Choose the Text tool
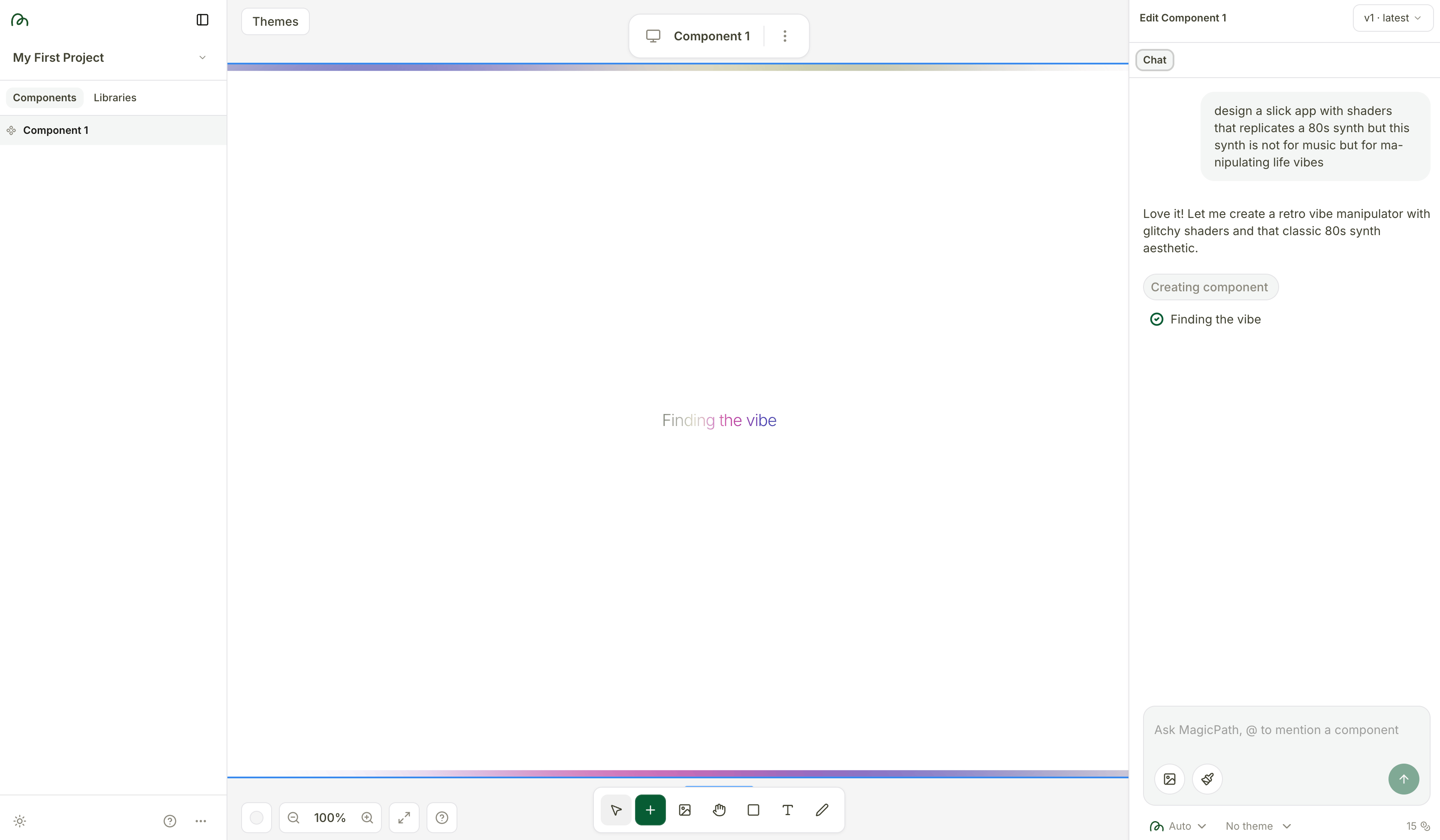The width and height of the screenshot is (1440, 840). pyautogui.click(x=787, y=810)
